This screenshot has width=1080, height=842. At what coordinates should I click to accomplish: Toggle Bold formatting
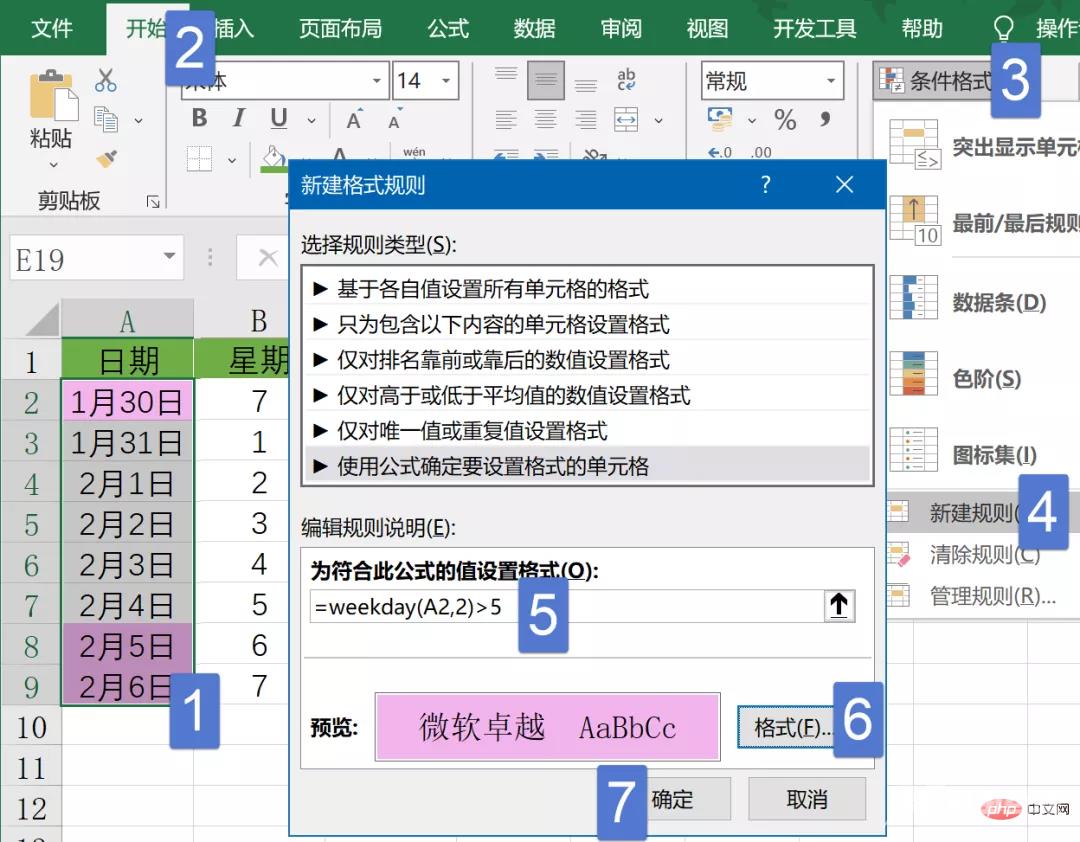(x=199, y=119)
